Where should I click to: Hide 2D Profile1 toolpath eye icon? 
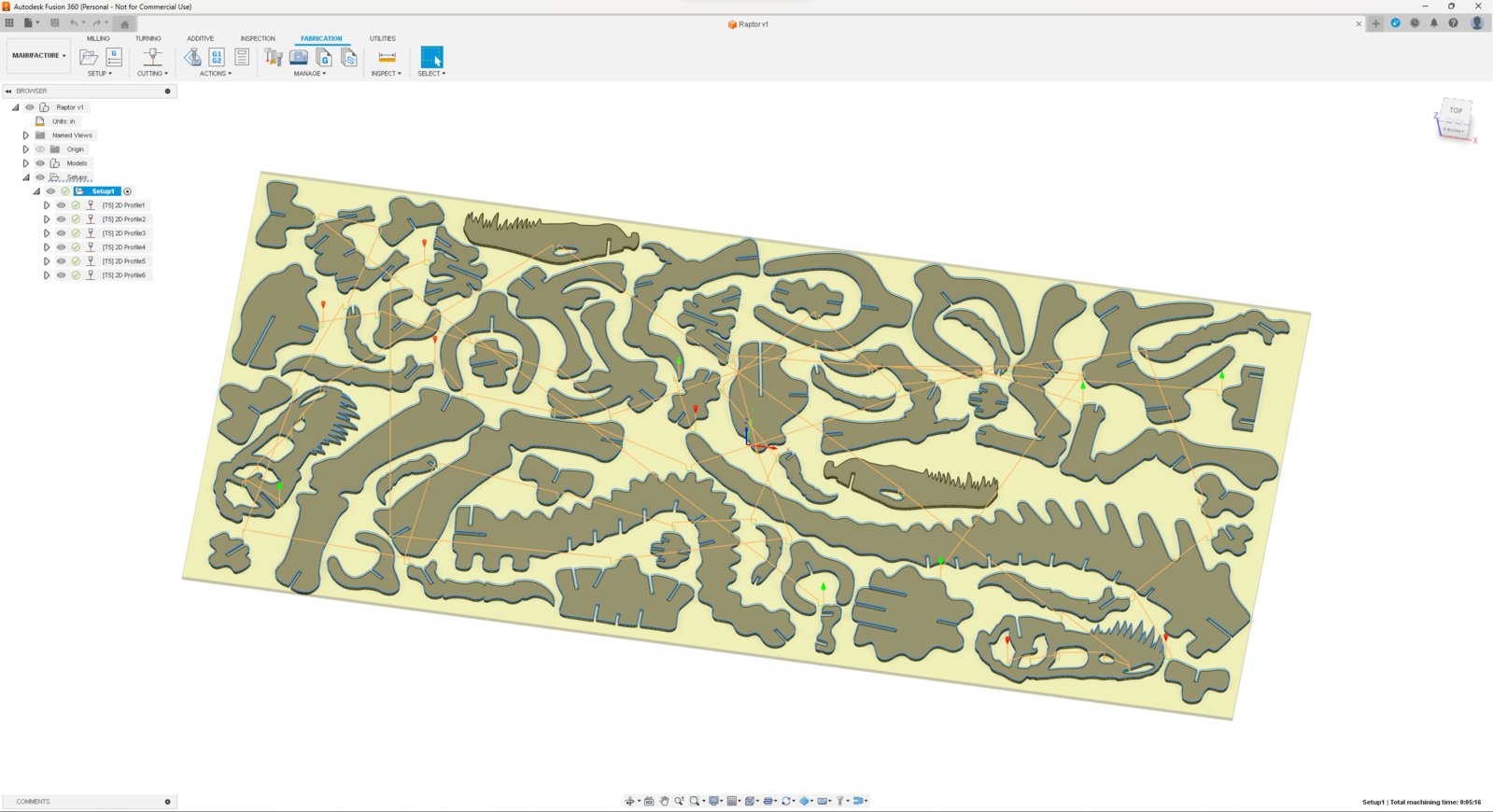click(x=62, y=205)
